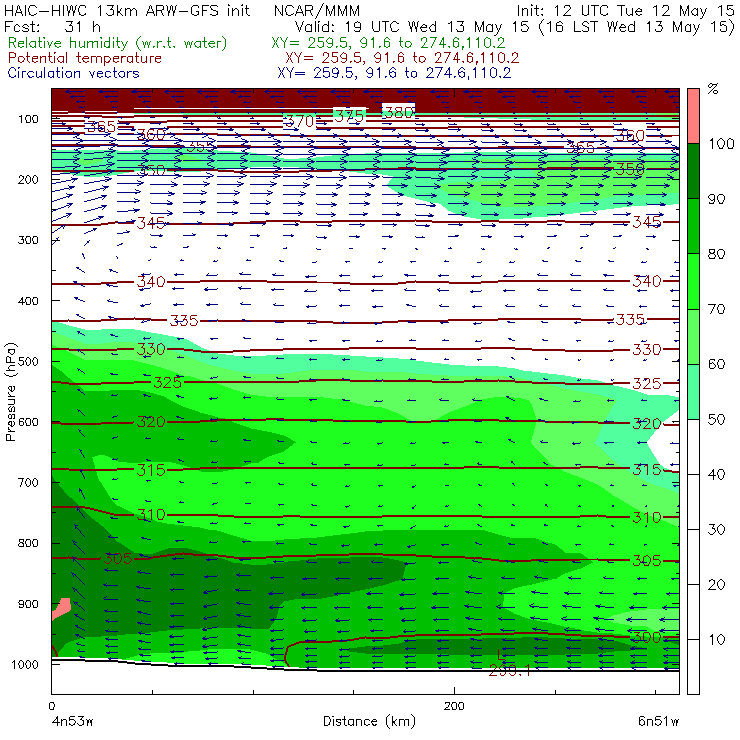The image size is (740, 740).
Task: Click the '299.1' minimum value label
Action: click(510, 670)
